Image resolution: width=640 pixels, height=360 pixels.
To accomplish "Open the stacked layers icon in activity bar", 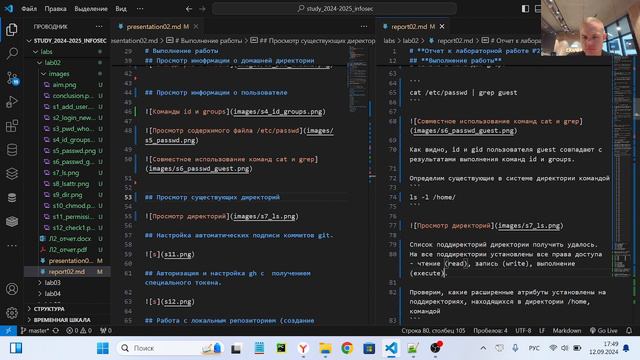I will (x=12, y=174).
